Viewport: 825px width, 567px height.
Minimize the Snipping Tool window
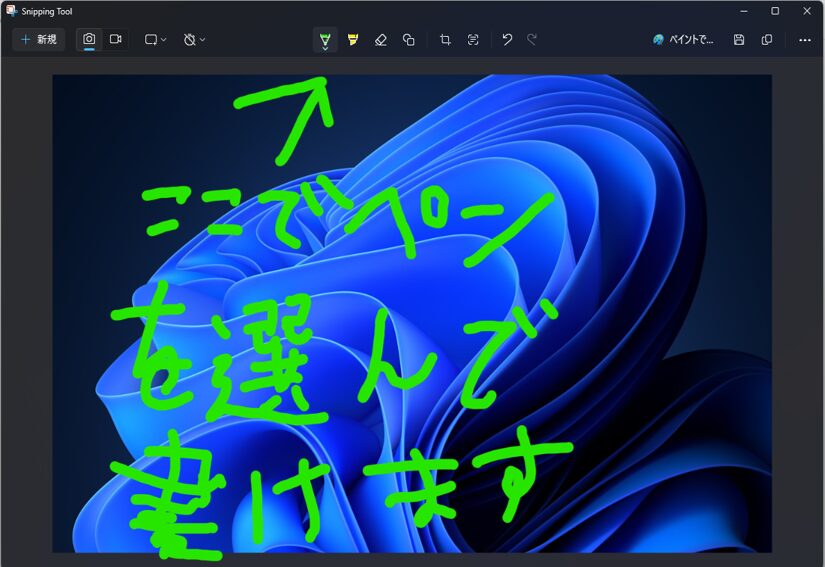point(743,11)
